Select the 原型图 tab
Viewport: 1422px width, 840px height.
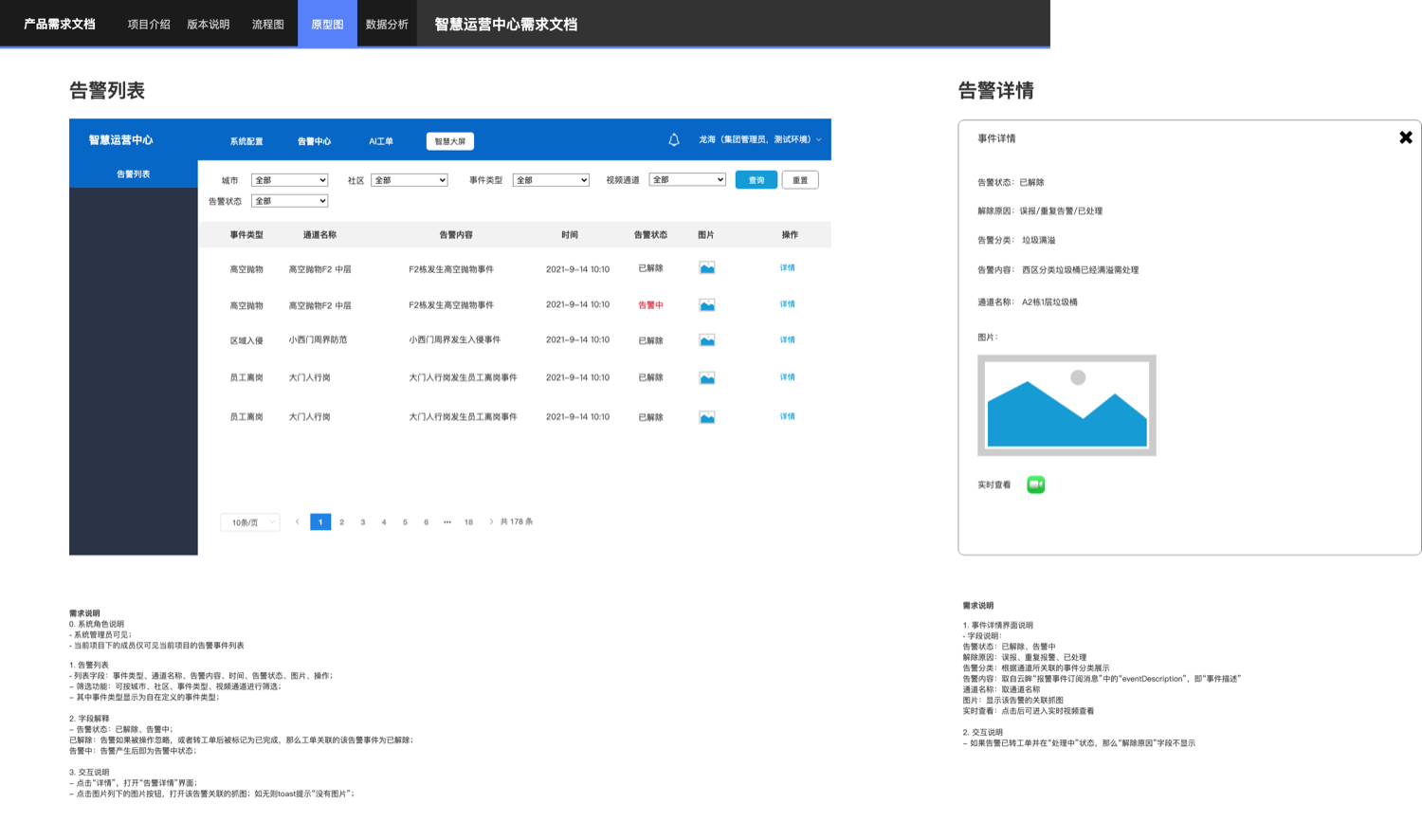click(x=327, y=24)
